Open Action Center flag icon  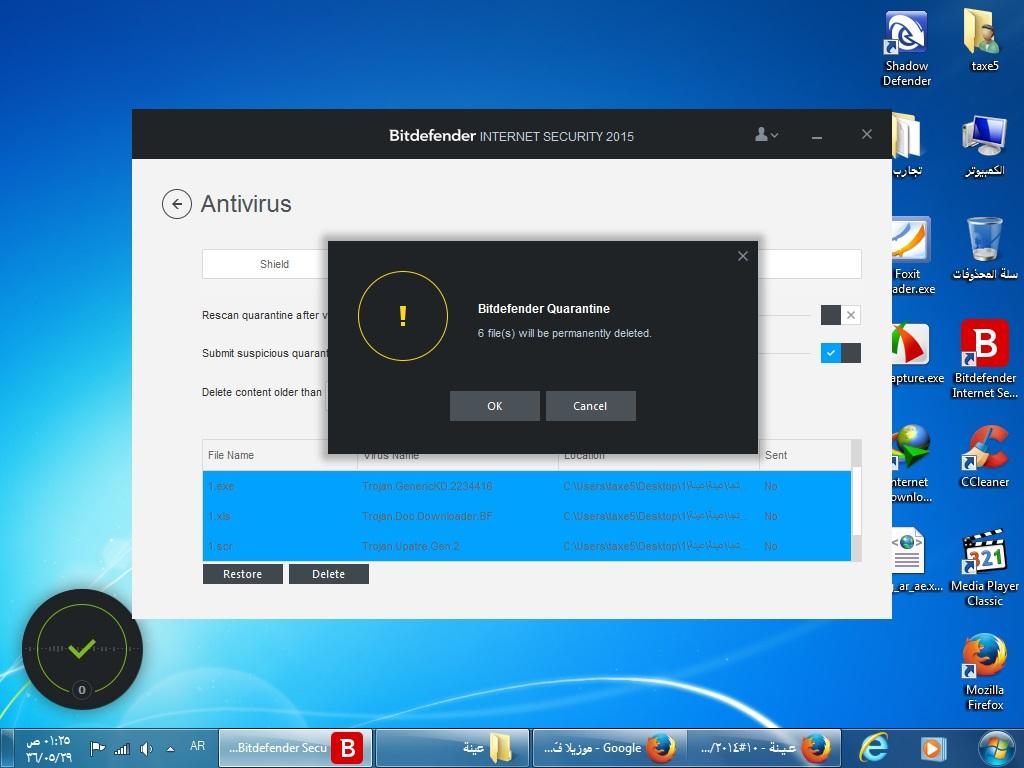point(97,748)
